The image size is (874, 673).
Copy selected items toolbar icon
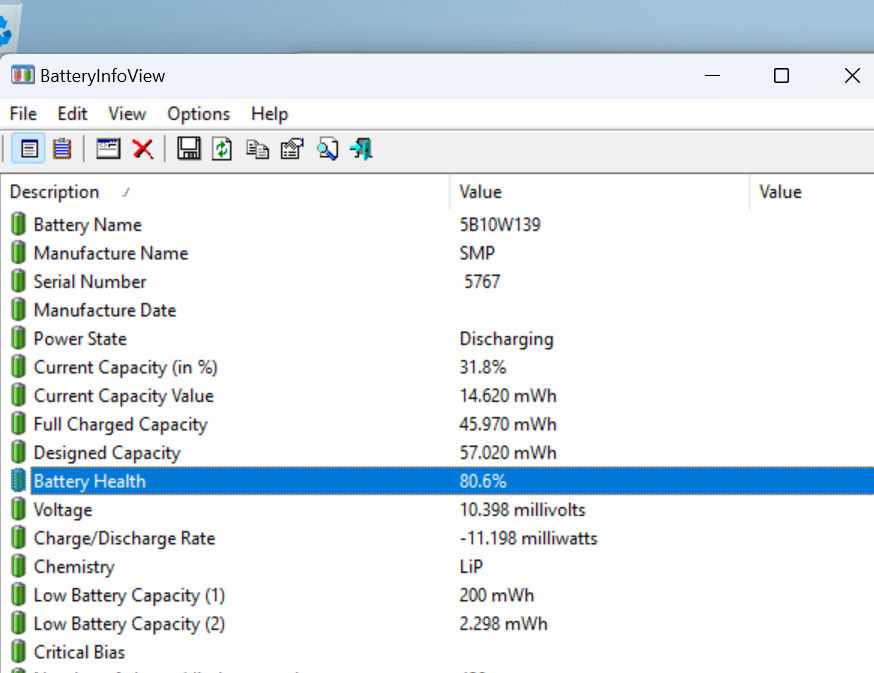pos(258,149)
